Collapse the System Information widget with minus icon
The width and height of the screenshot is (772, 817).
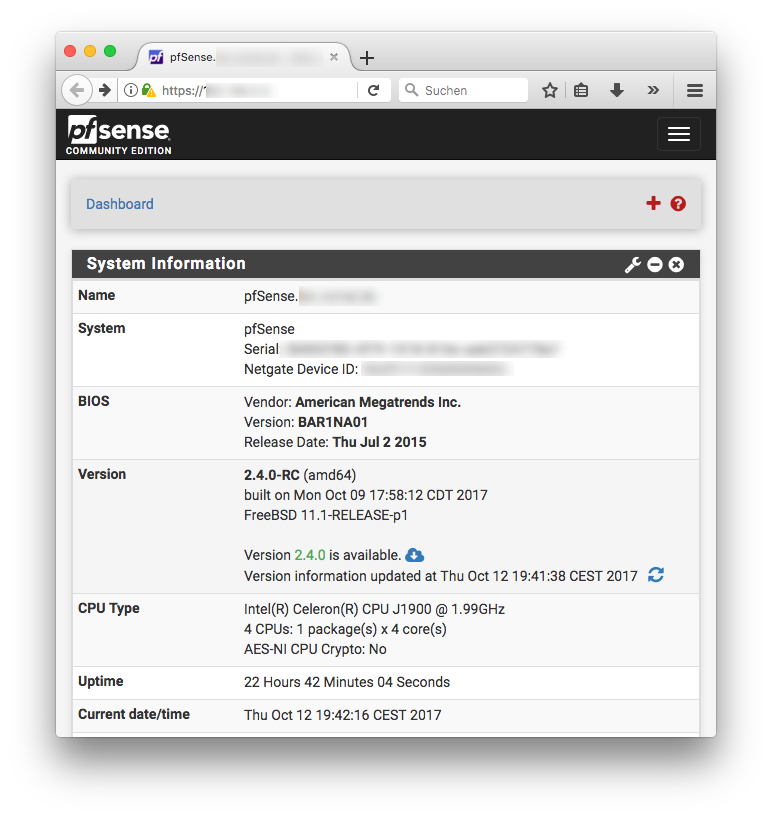tap(655, 264)
